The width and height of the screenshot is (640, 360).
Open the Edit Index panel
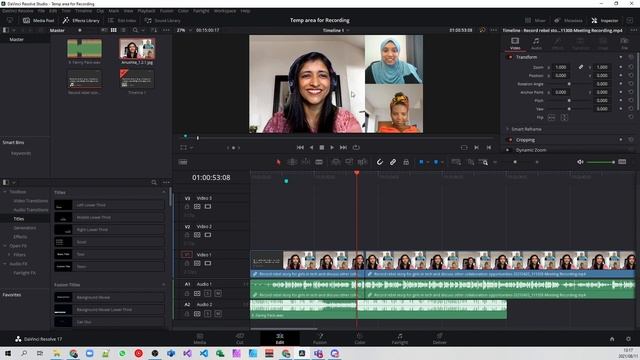[x=122, y=20]
